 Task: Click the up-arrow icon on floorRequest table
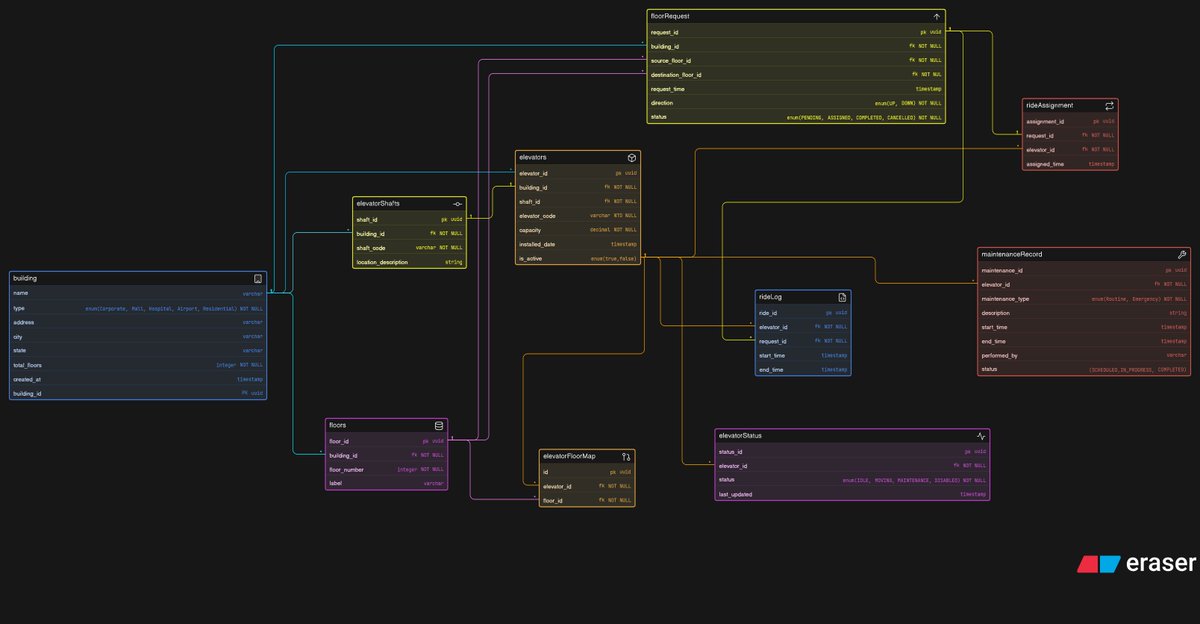coord(937,17)
